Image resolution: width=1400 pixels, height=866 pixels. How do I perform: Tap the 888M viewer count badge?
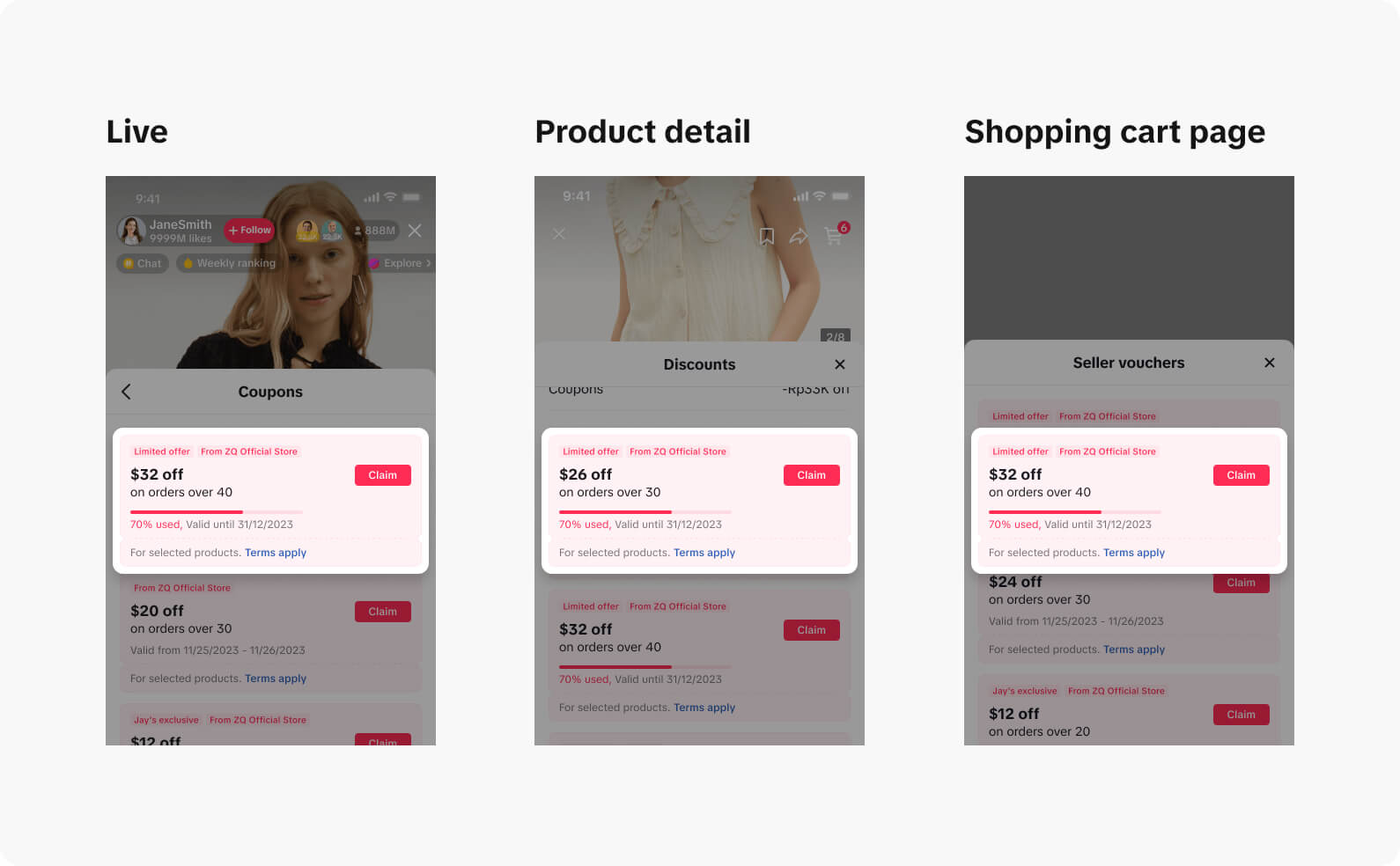(x=375, y=231)
